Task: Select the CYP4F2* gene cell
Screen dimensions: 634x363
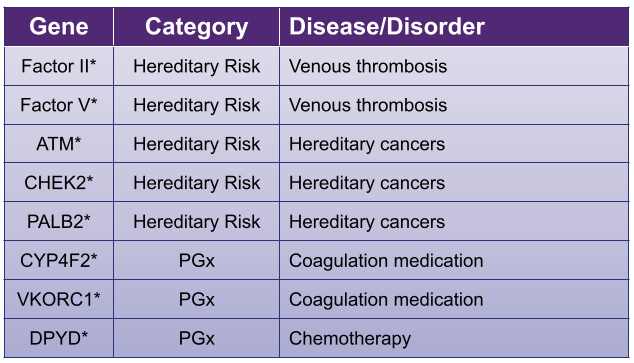Action: tap(59, 260)
